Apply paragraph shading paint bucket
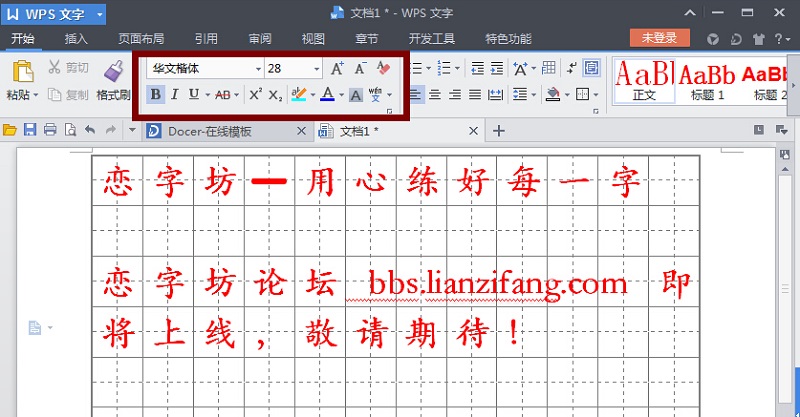This screenshot has height=417, width=800. click(553, 94)
